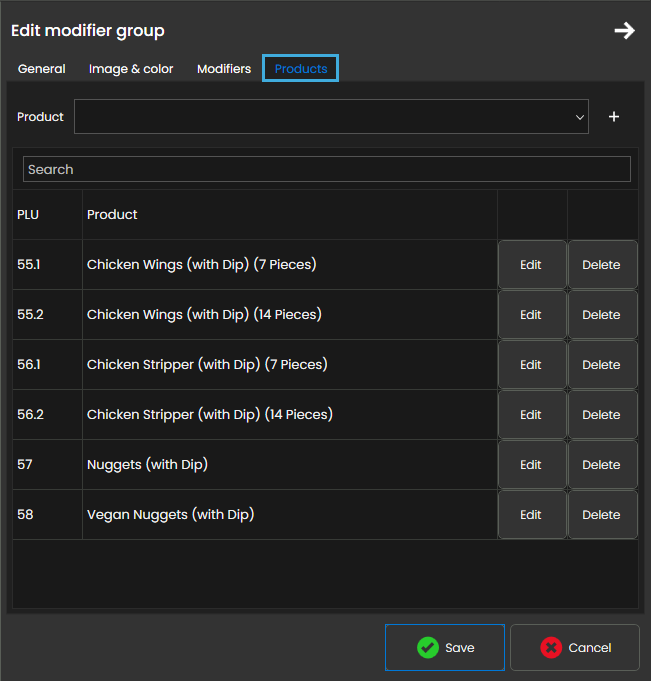This screenshot has width=651, height=681.
Task: Click the plus icon to add product
Action: click(614, 117)
